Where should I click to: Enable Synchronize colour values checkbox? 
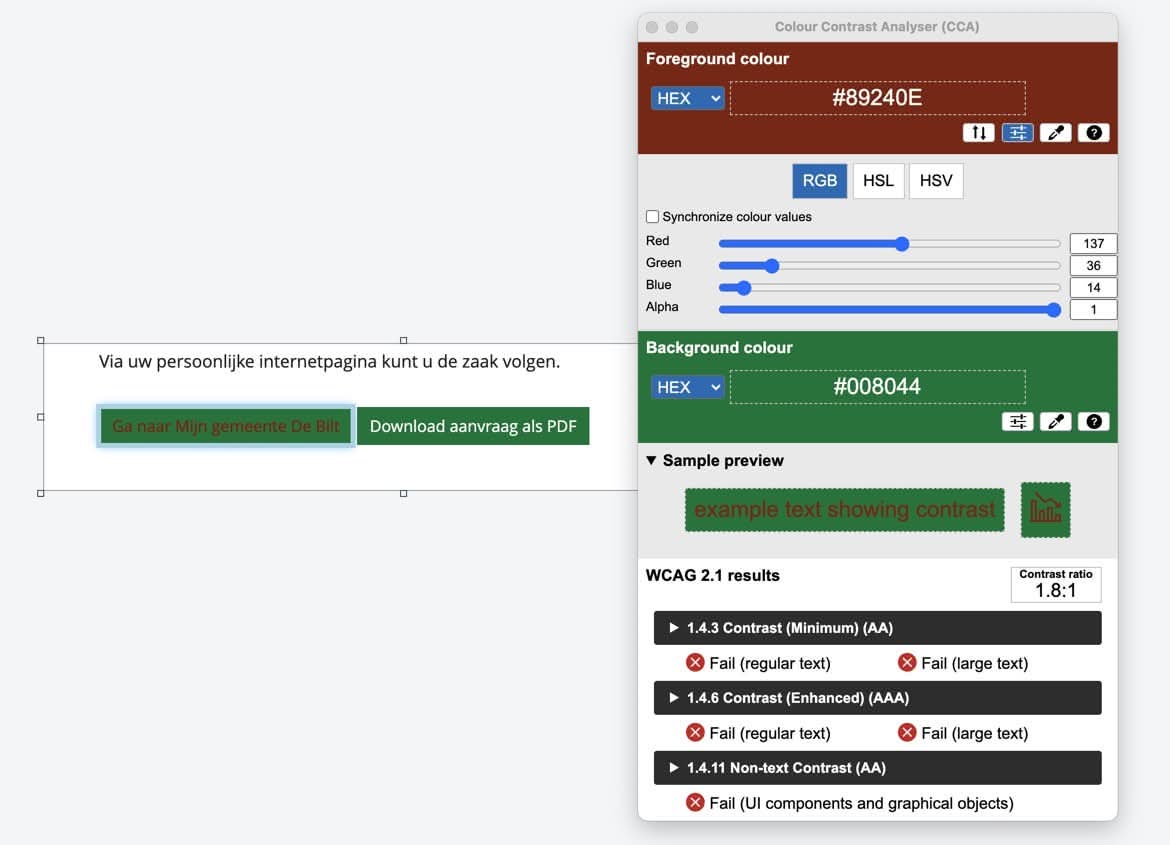pos(653,217)
